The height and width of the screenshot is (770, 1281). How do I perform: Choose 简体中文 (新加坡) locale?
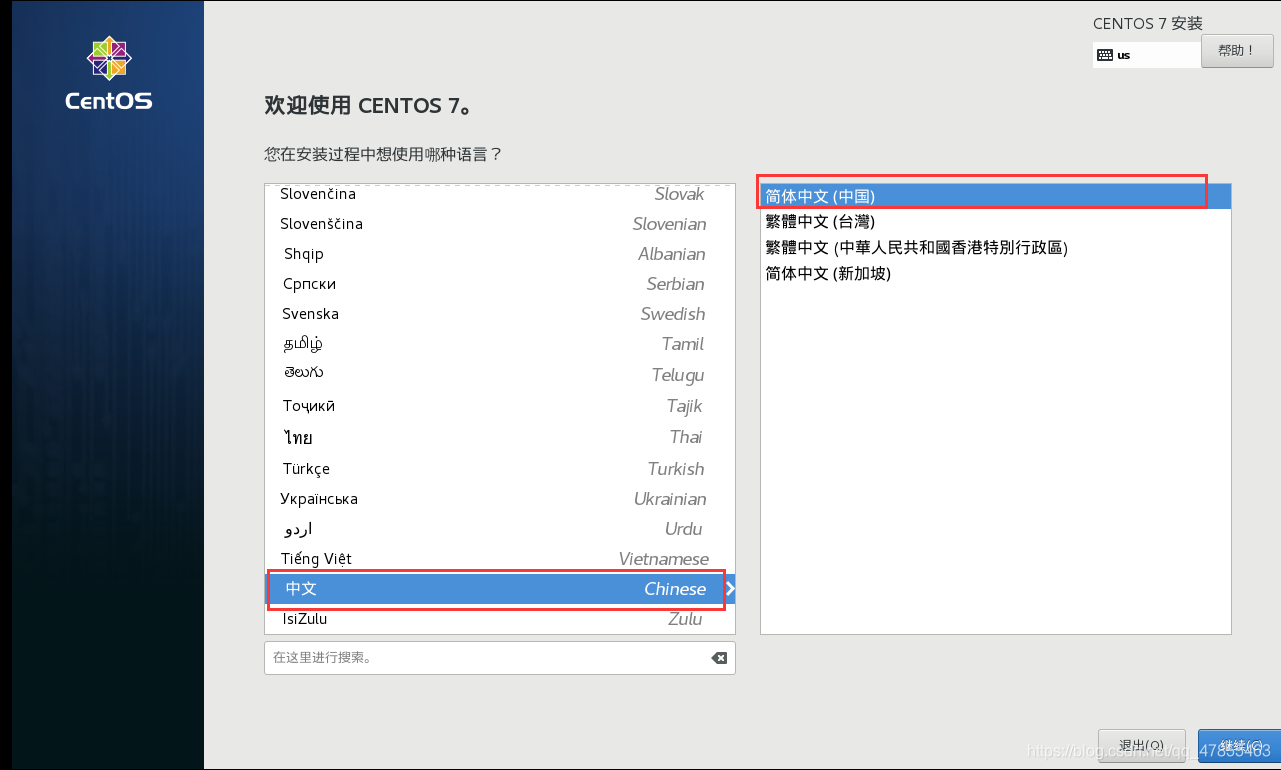996,274
